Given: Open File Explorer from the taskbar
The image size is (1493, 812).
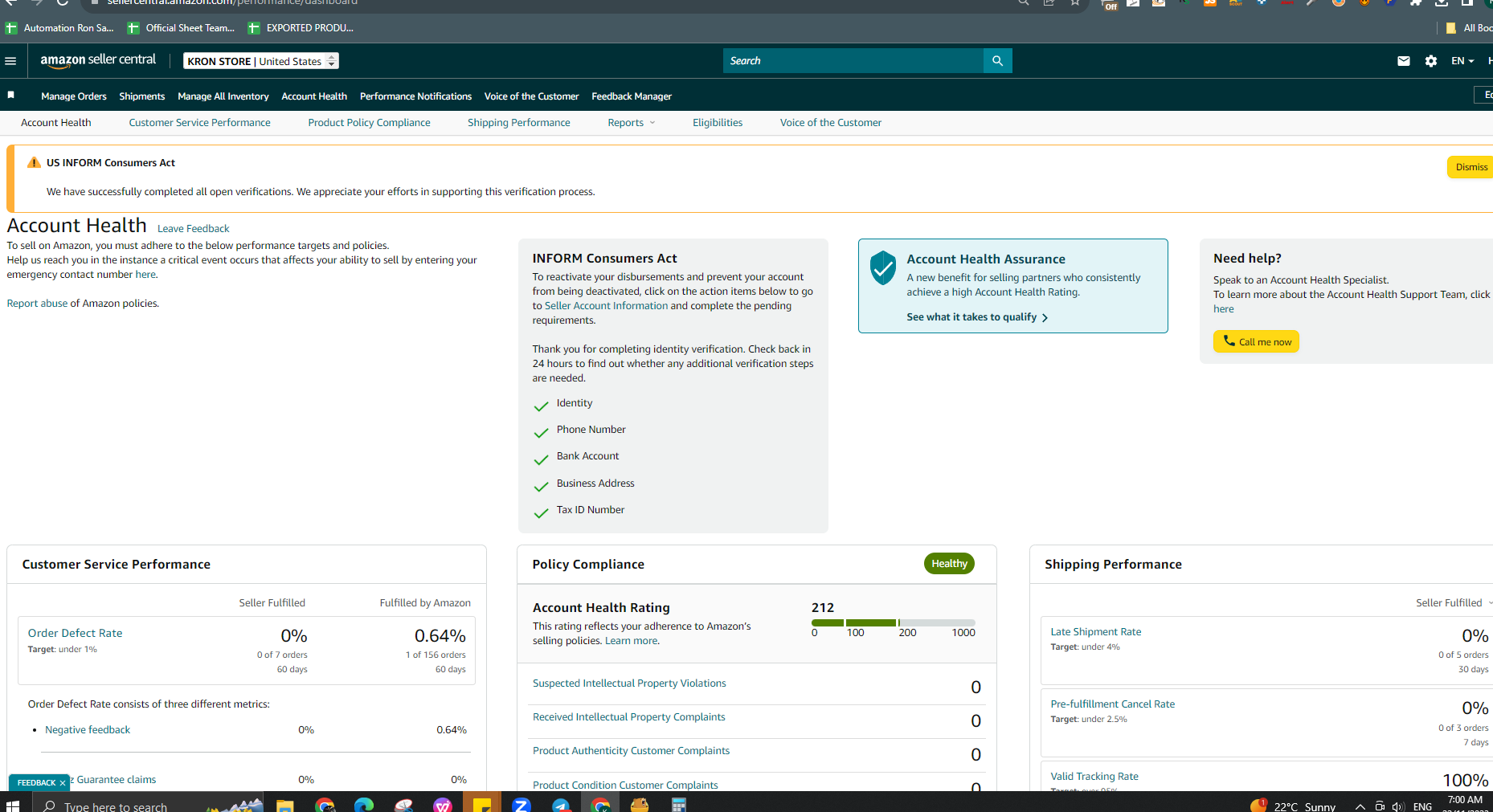Looking at the screenshot, I should tap(285, 805).
